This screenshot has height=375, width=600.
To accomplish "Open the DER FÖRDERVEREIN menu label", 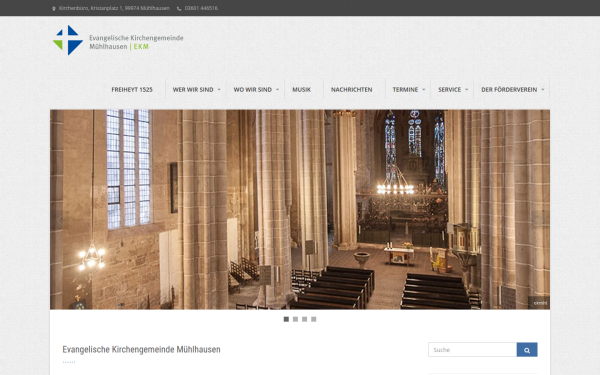I will [x=509, y=90].
